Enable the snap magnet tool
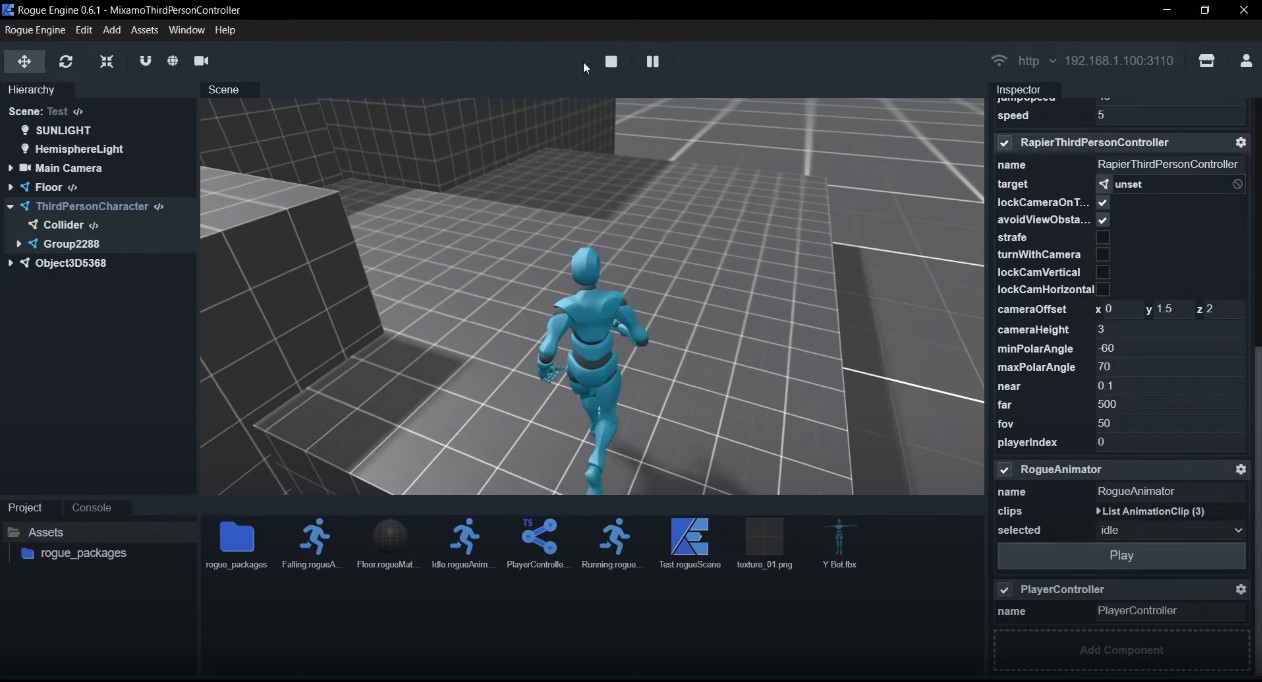This screenshot has height=682, width=1262. (x=145, y=61)
